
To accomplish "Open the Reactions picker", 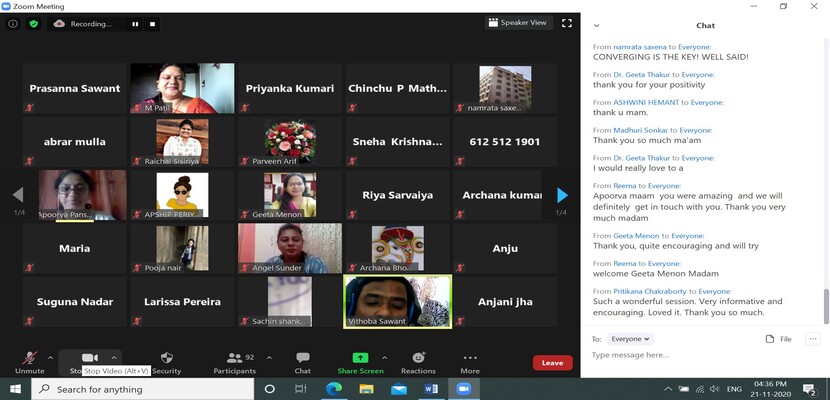I will click(418, 359).
